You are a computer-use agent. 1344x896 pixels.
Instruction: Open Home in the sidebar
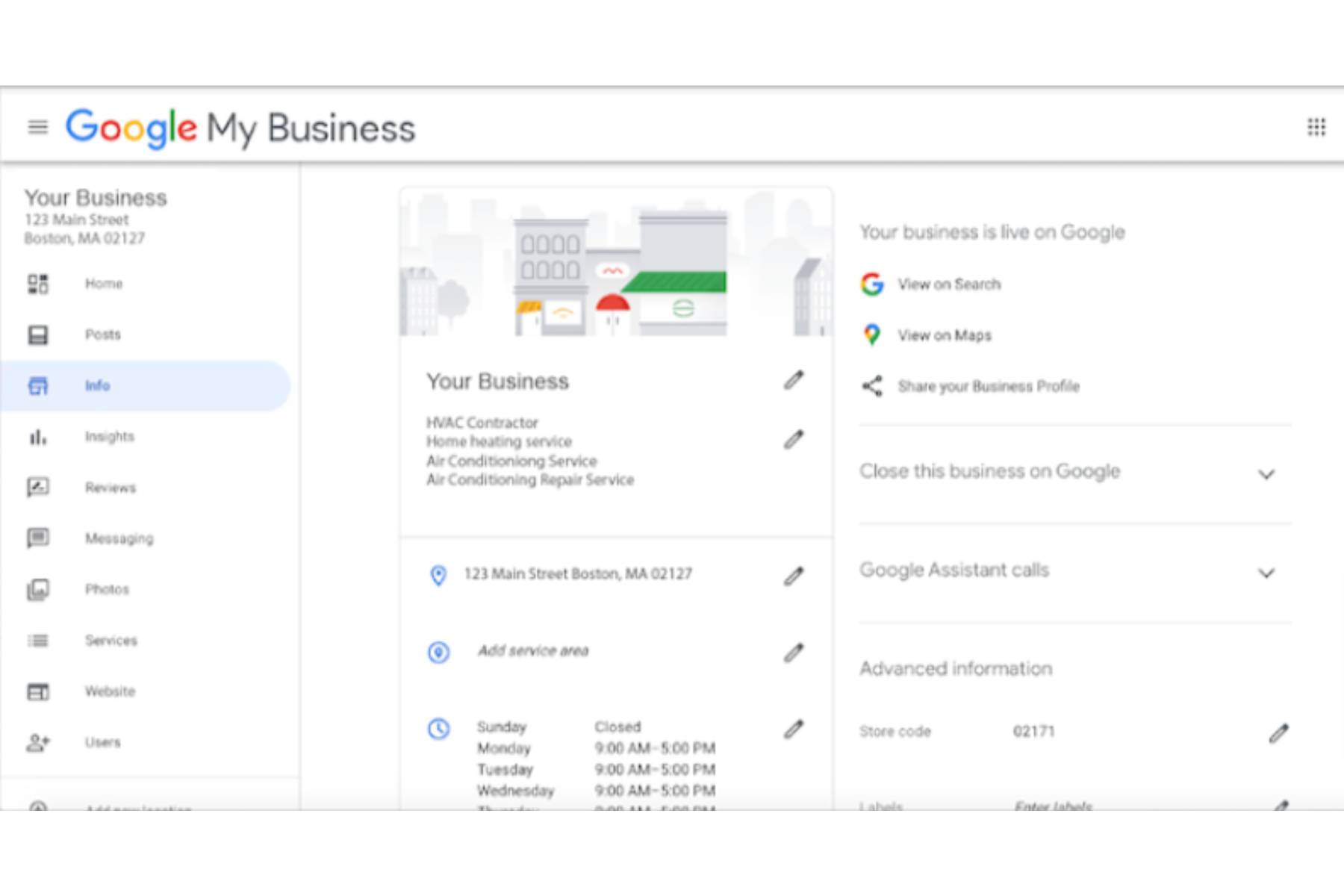[x=103, y=284]
